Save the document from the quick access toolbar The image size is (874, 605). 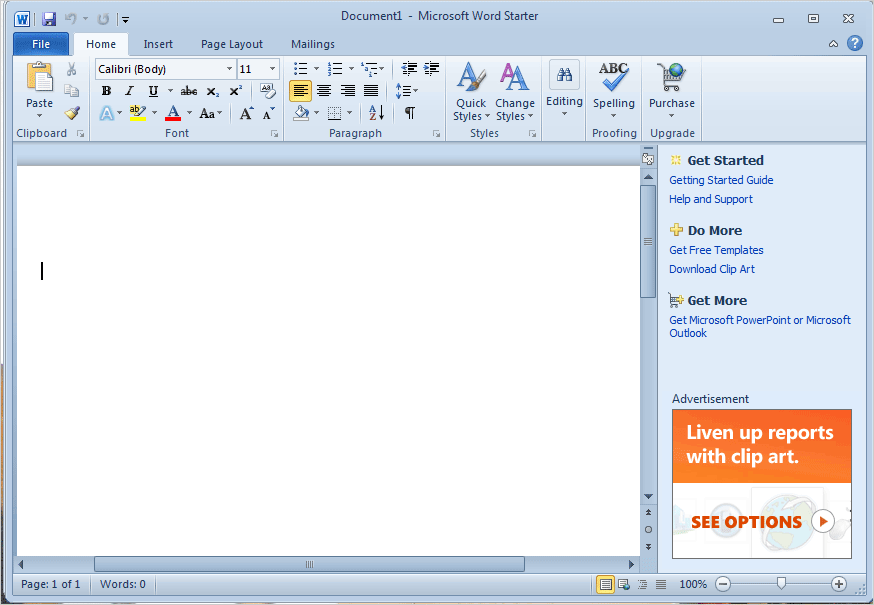tap(49, 20)
